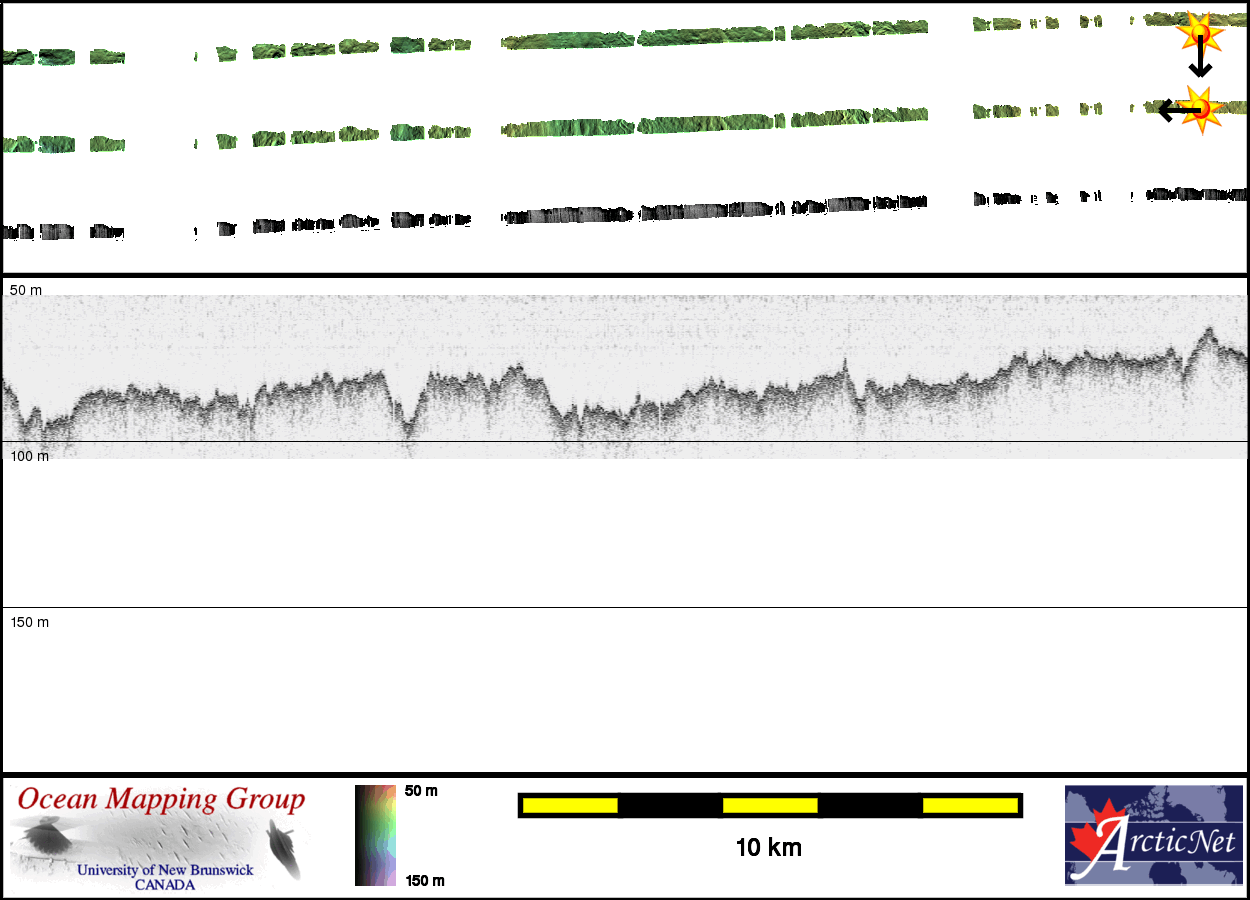Screen dimensions: 1250x900
Task: Click the first yellow scale bar segment
Action: click(x=569, y=805)
